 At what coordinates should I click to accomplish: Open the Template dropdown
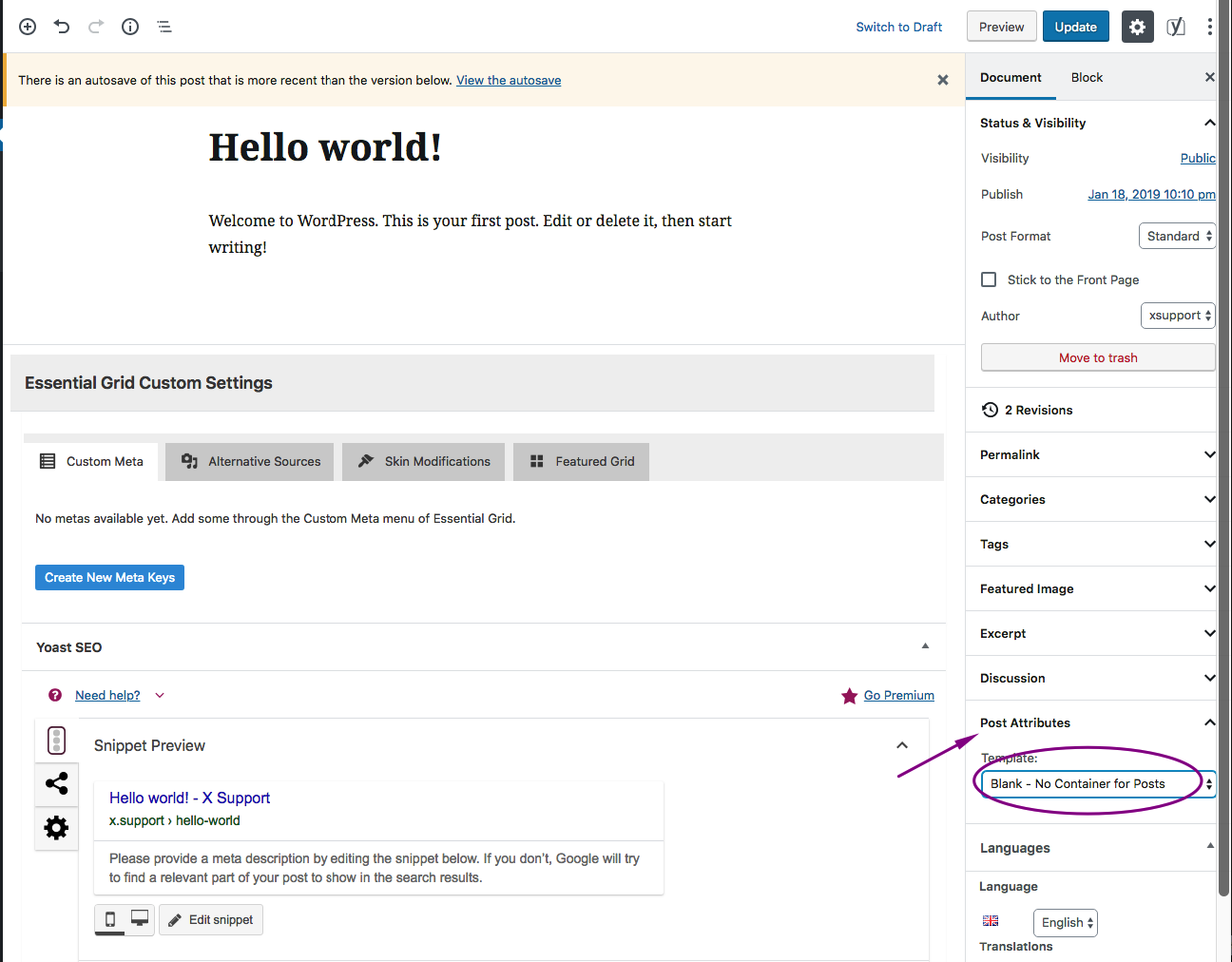pyautogui.click(x=1098, y=784)
